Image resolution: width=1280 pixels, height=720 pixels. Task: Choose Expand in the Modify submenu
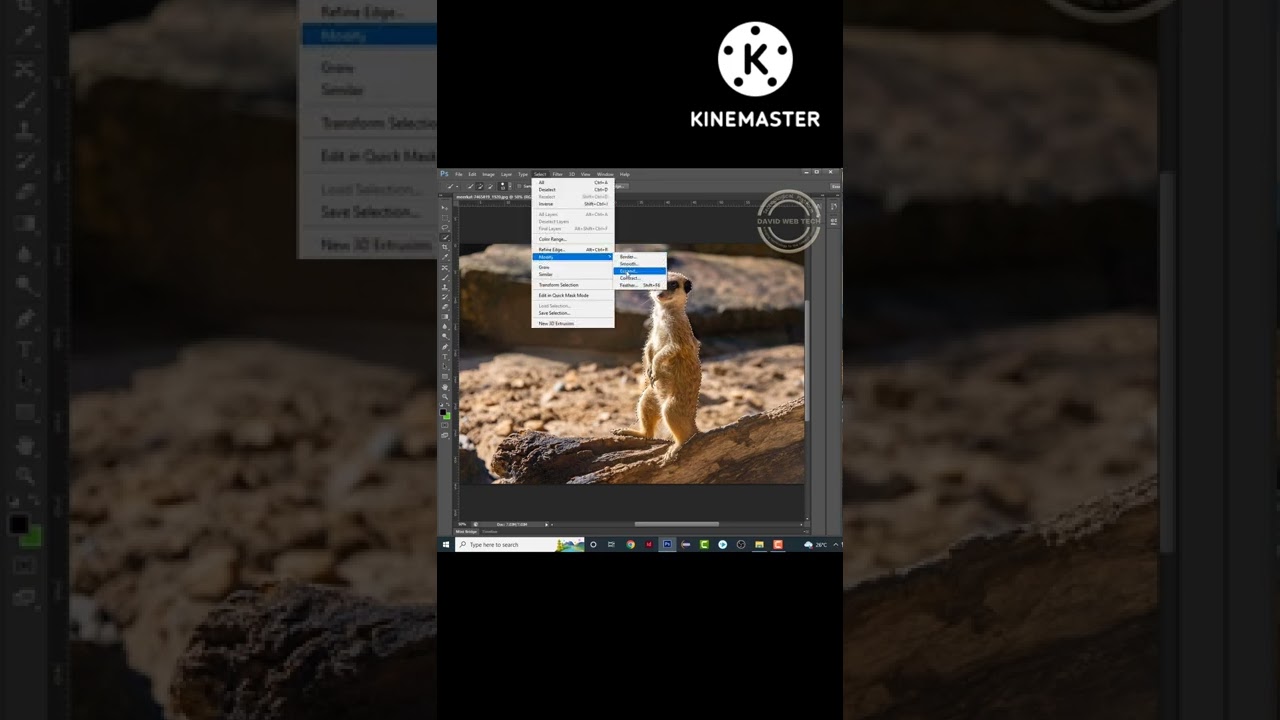639,271
